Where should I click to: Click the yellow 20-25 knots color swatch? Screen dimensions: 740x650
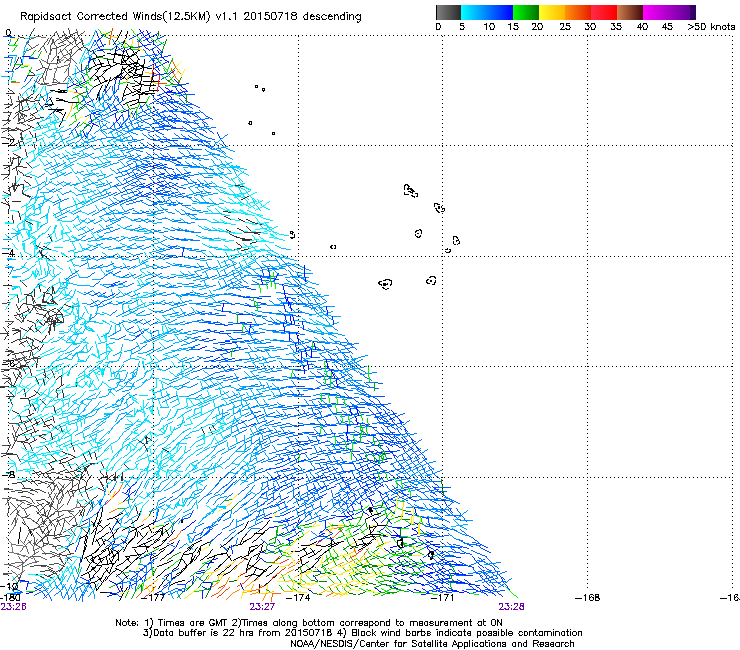(x=552, y=12)
